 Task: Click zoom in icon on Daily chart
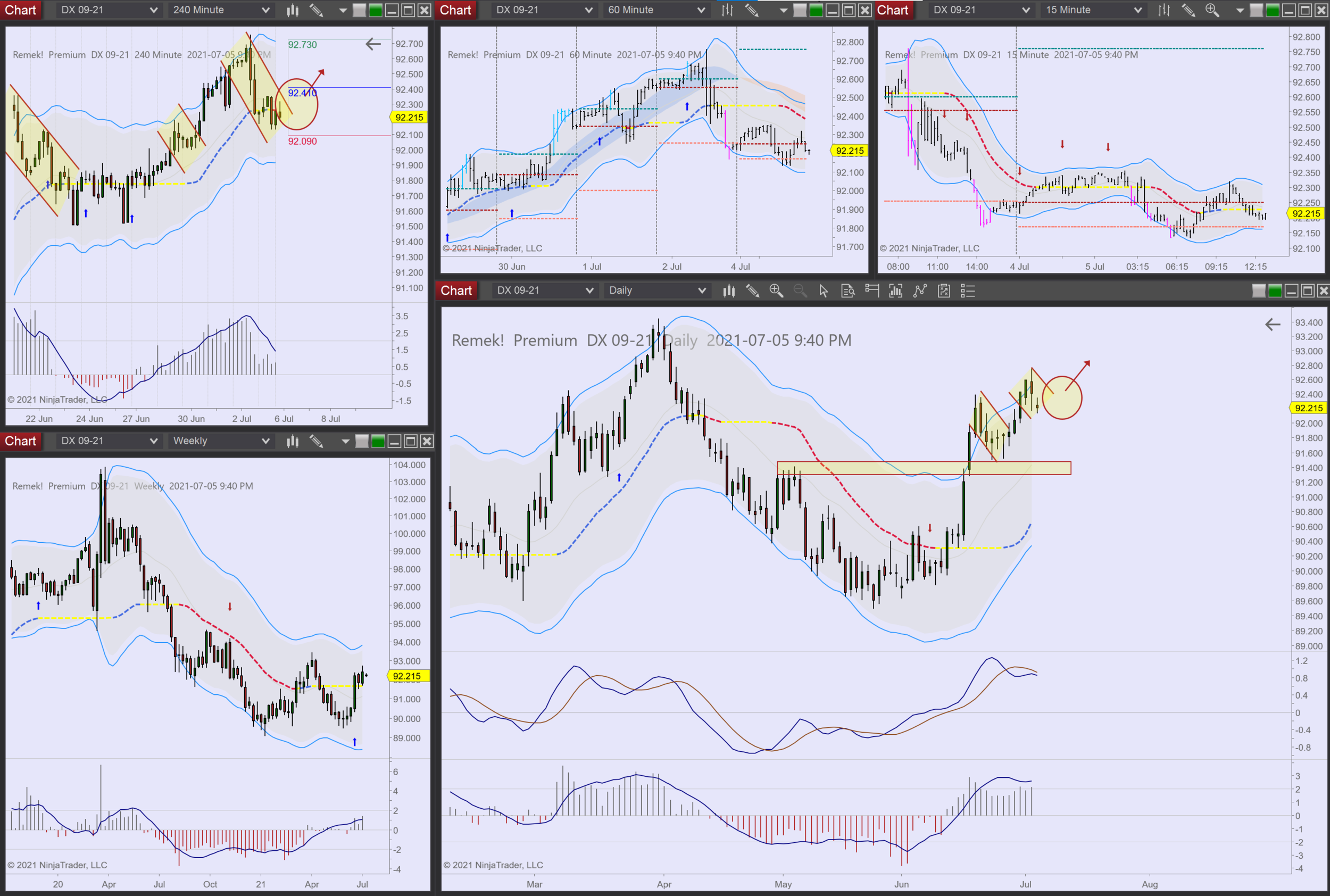(776, 291)
